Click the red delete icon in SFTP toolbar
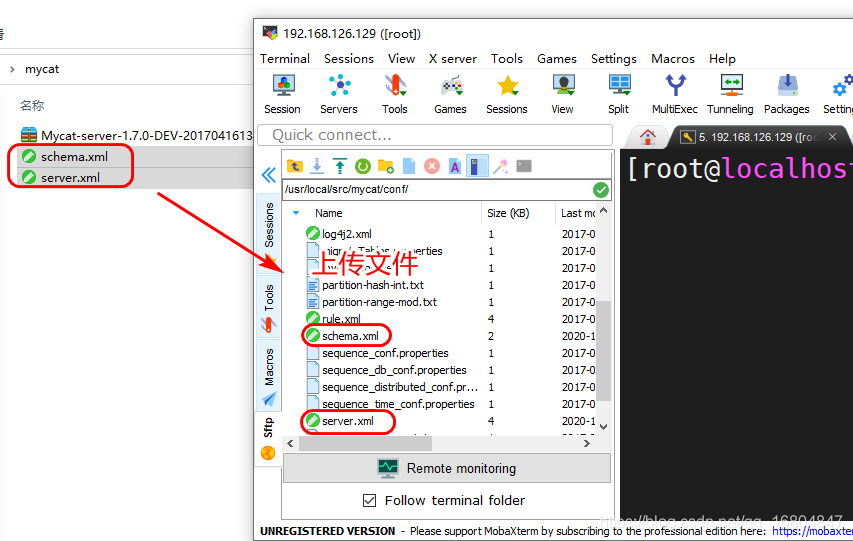 click(432, 166)
